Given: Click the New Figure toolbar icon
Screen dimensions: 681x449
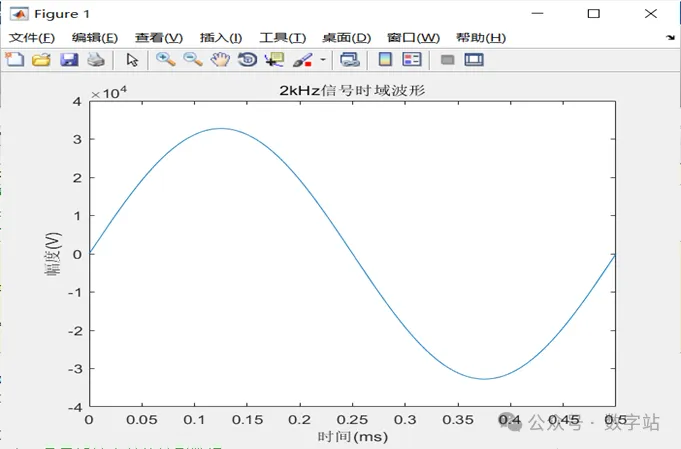Looking at the screenshot, I should [15, 59].
